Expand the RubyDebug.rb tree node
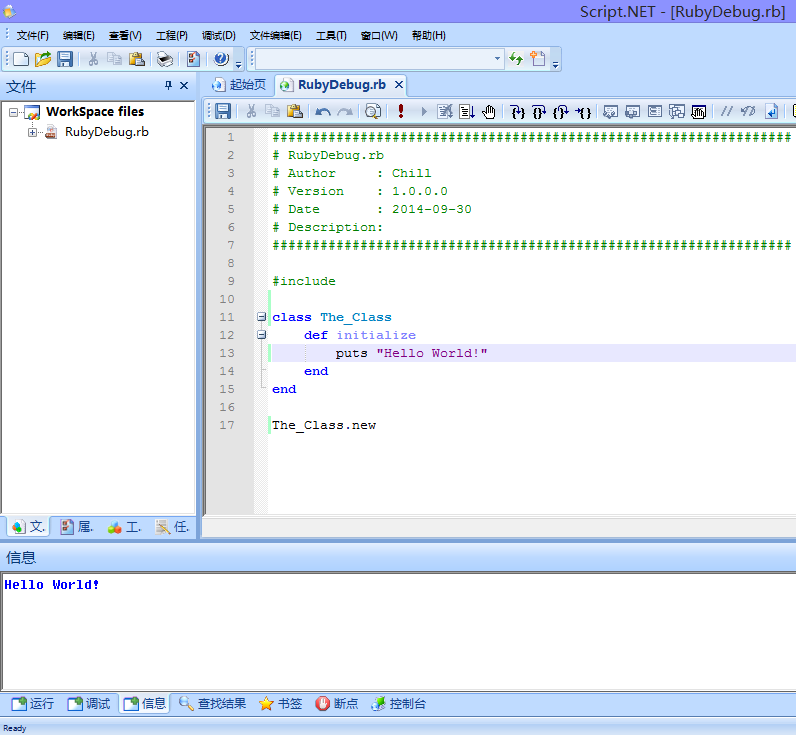This screenshot has width=796, height=735. [32, 132]
